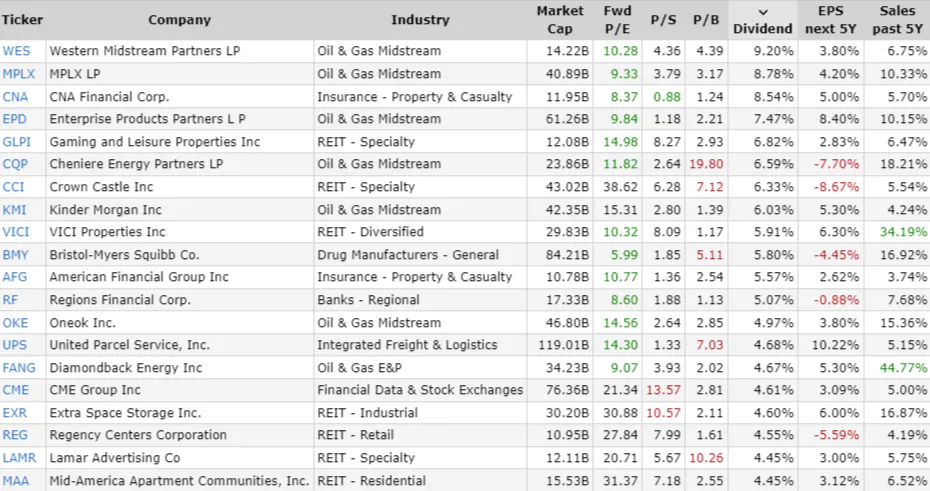The image size is (930, 491).
Task: Click American Financial Group Inc name
Action: 139,277
